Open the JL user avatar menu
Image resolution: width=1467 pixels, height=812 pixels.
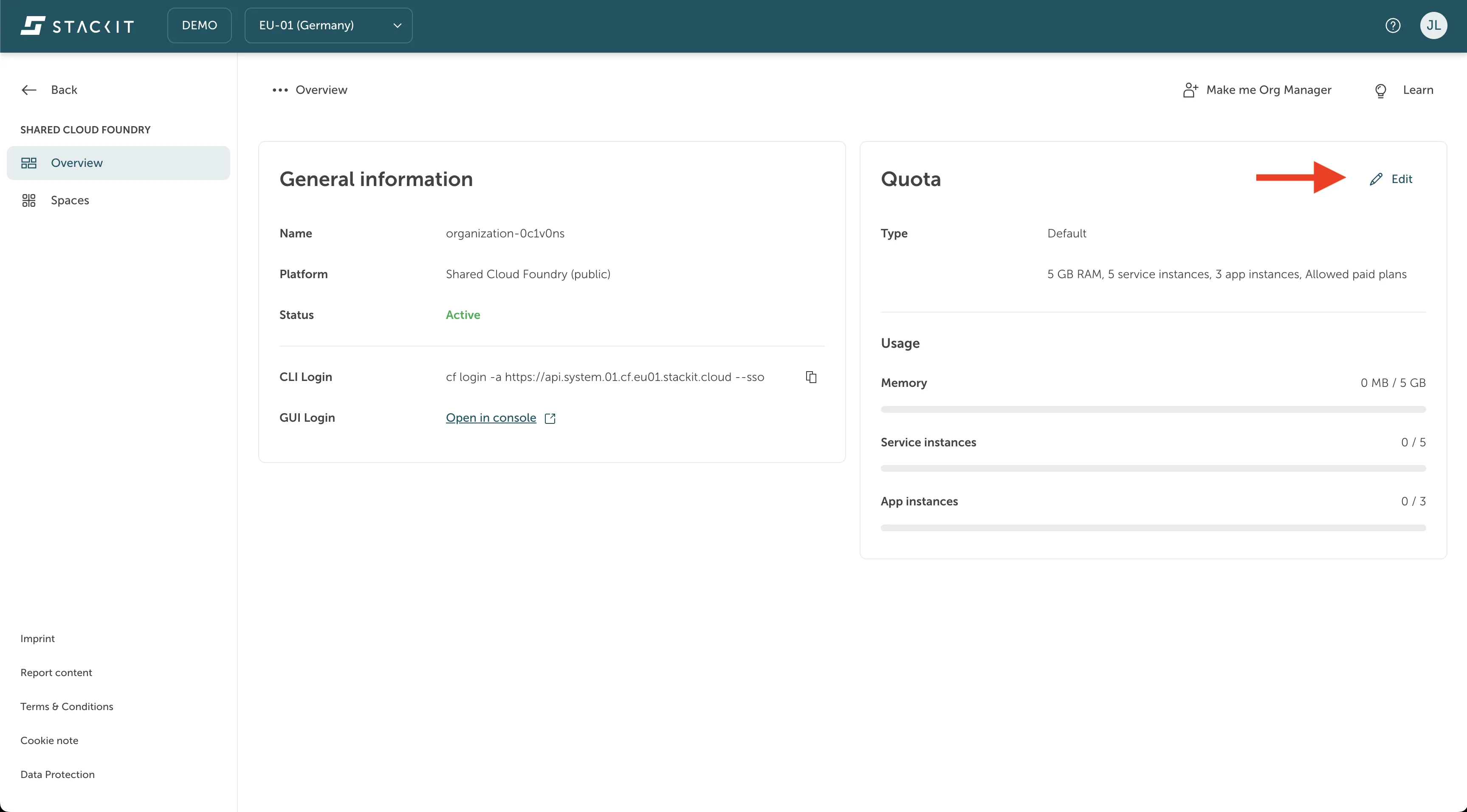pyautogui.click(x=1433, y=25)
